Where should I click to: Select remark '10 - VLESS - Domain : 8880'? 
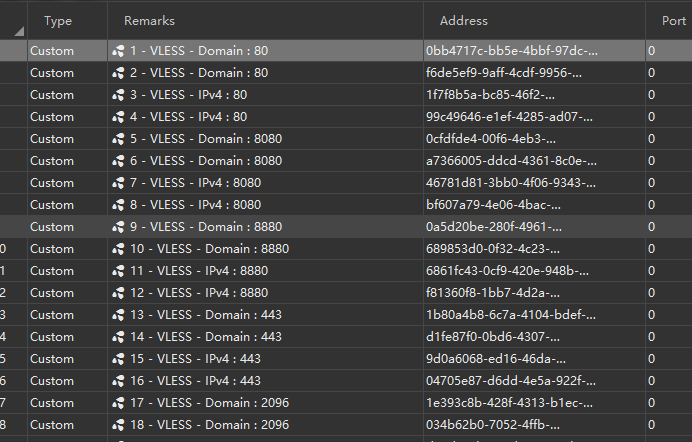[210, 249]
